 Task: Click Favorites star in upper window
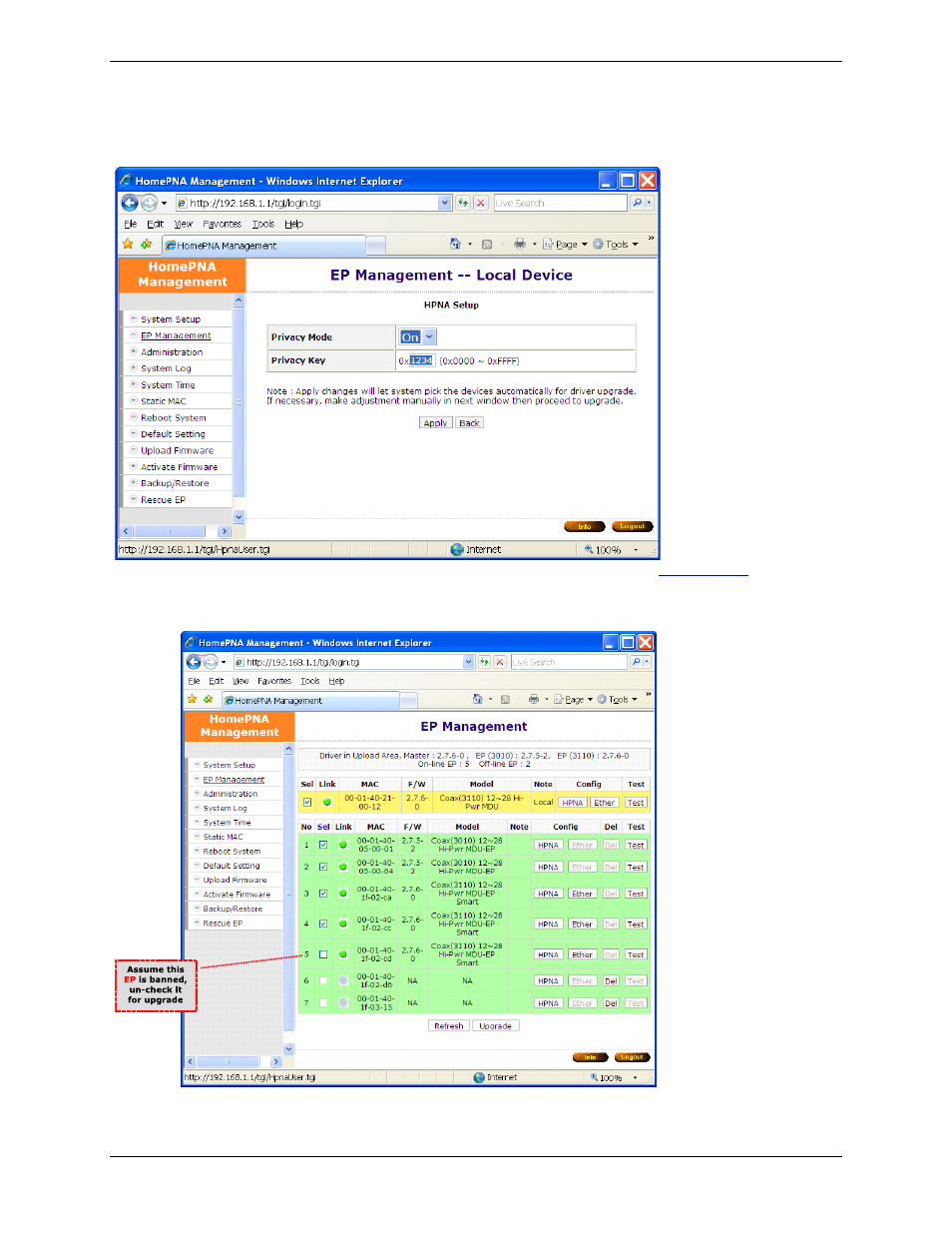coord(128,245)
